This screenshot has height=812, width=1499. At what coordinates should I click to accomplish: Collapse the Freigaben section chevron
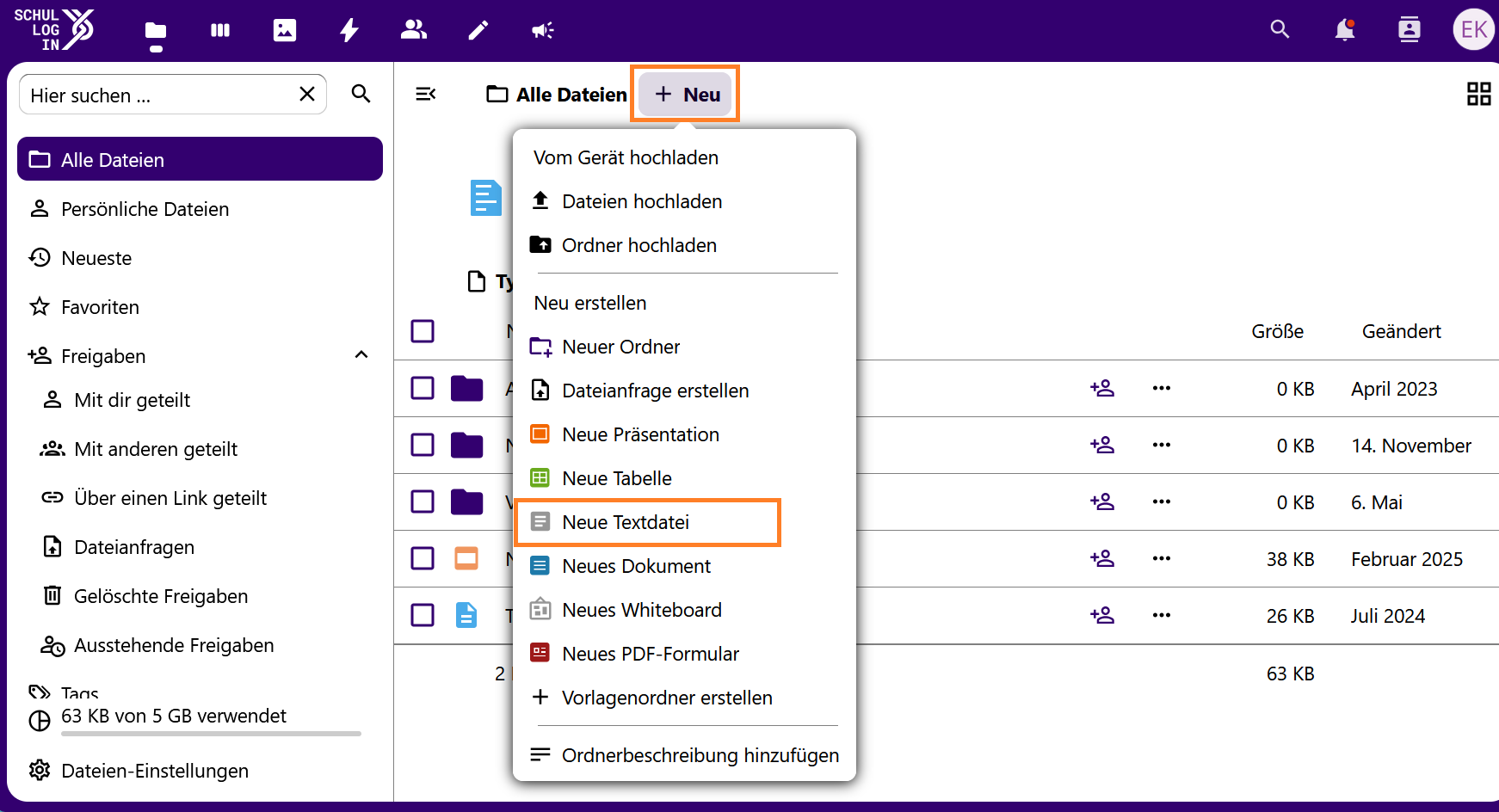click(x=361, y=355)
